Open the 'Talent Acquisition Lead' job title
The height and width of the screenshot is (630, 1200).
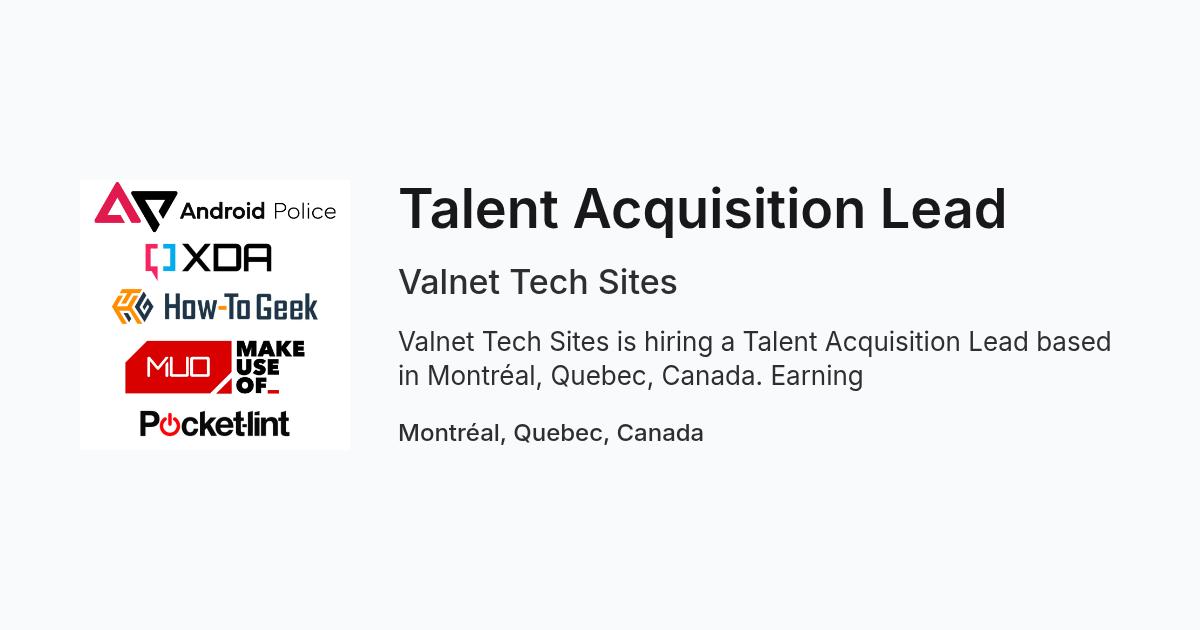pos(702,209)
